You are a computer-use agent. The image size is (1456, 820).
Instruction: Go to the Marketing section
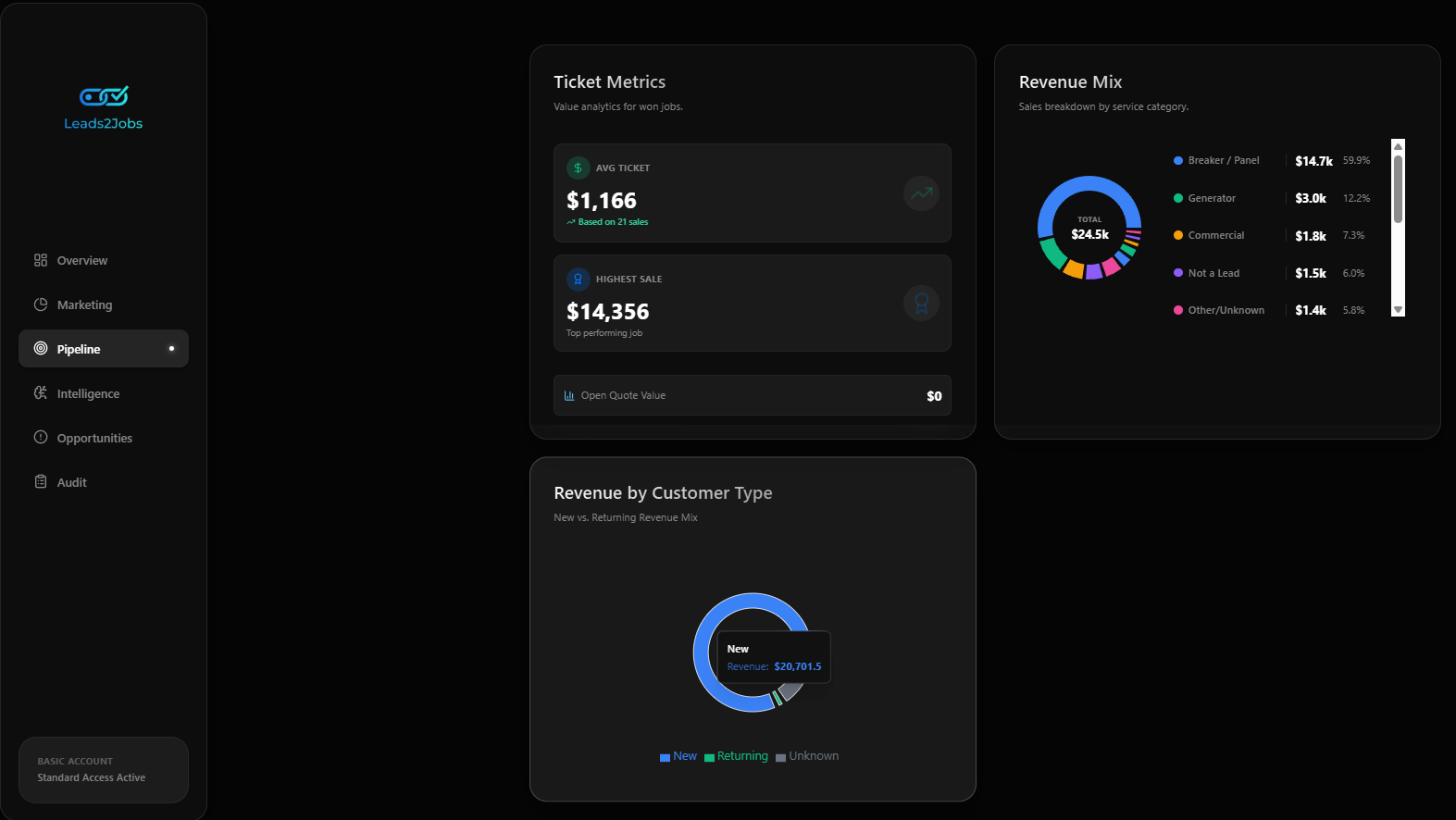coord(104,304)
